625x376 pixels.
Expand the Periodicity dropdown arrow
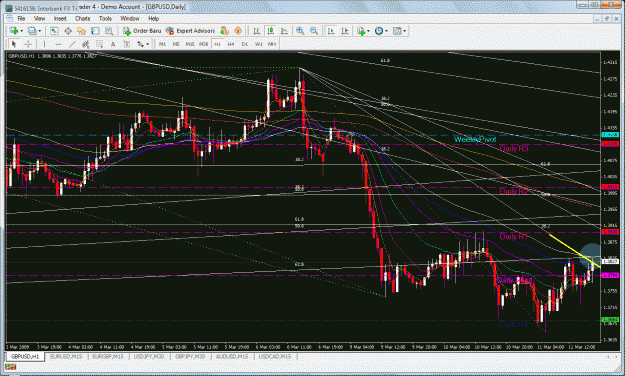[386, 31]
